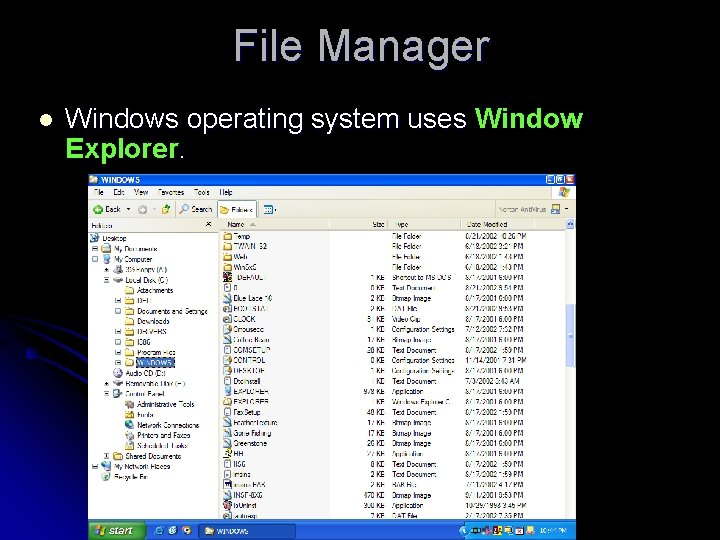Viewport: 720px width, 540px height.
Task: Click the scrollbar up arrow in file list
Action: tap(570, 225)
